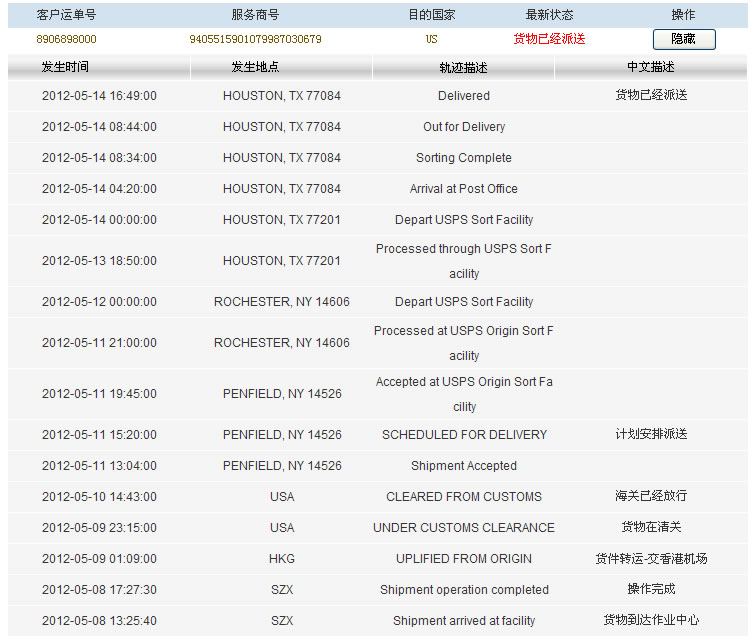Click the 发生地点 table header

click(x=256, y=67)
